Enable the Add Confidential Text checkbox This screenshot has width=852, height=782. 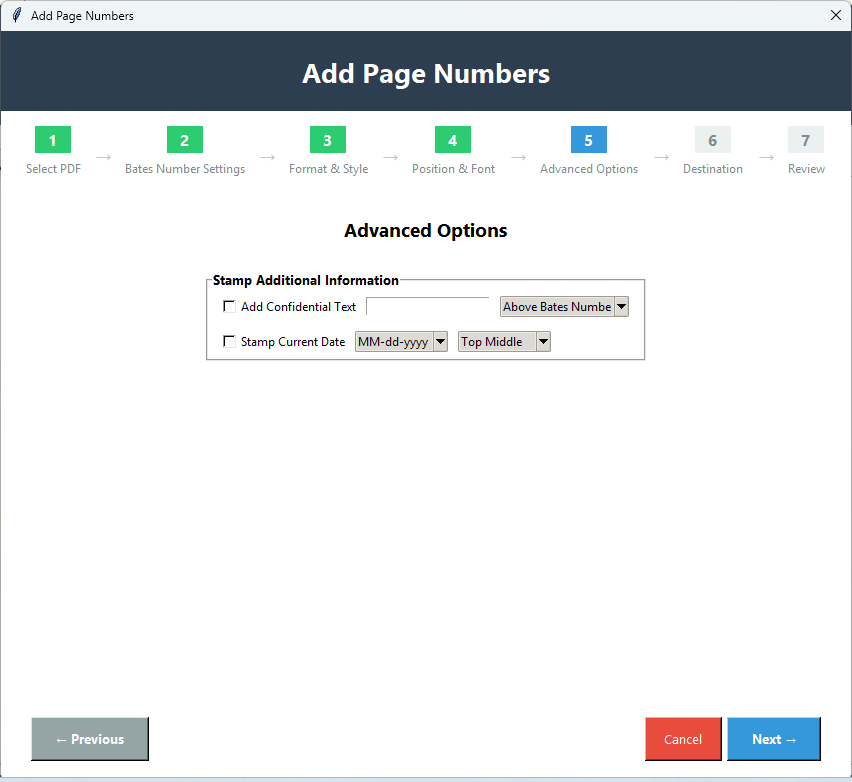[x=229, y=306]
